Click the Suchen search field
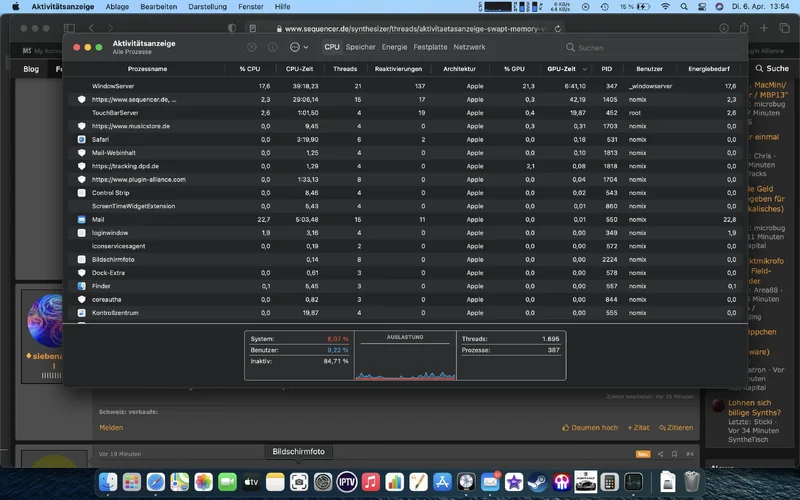 pos(620,47)
